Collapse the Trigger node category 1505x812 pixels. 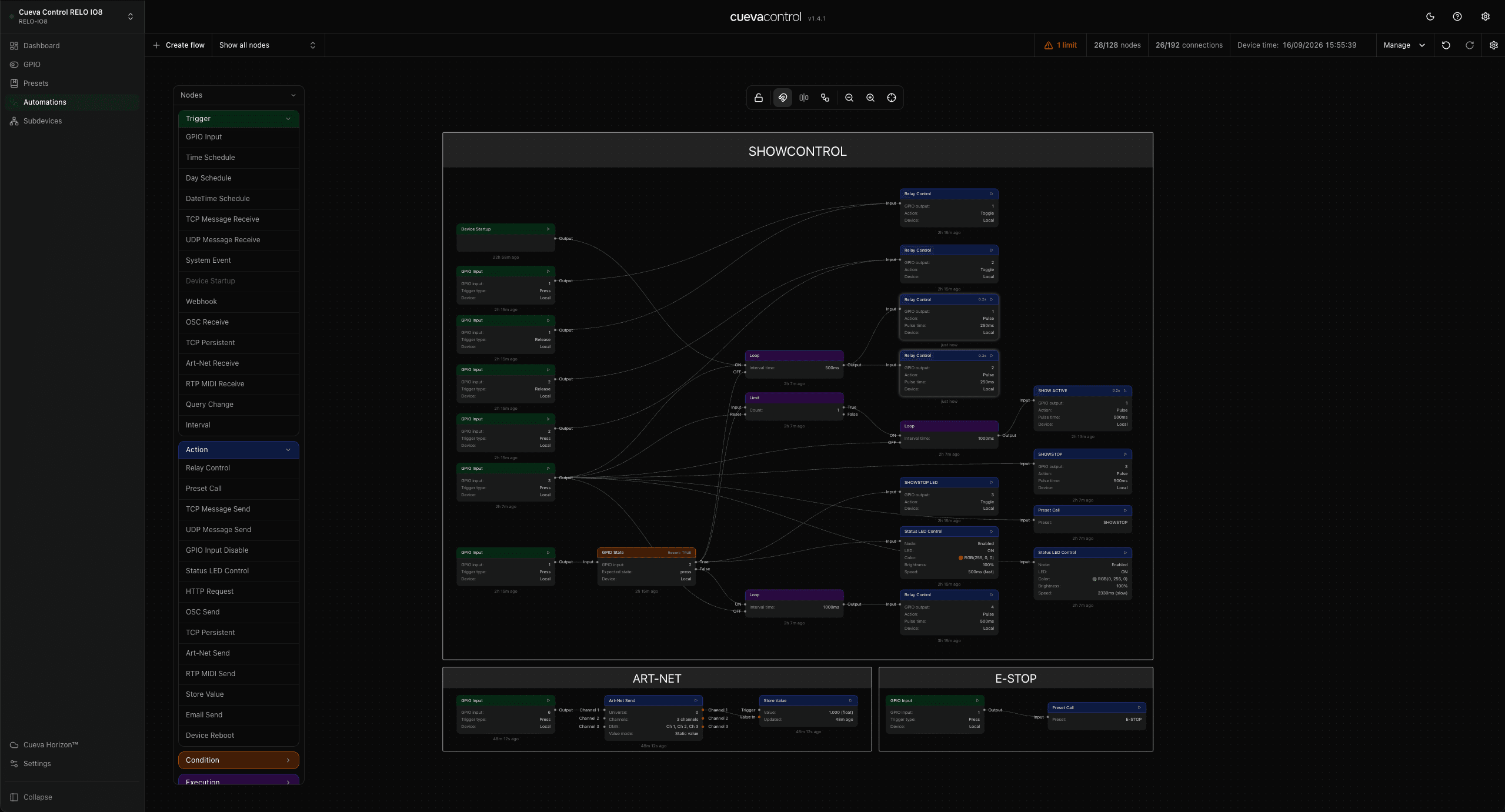[x=239, y=119]
